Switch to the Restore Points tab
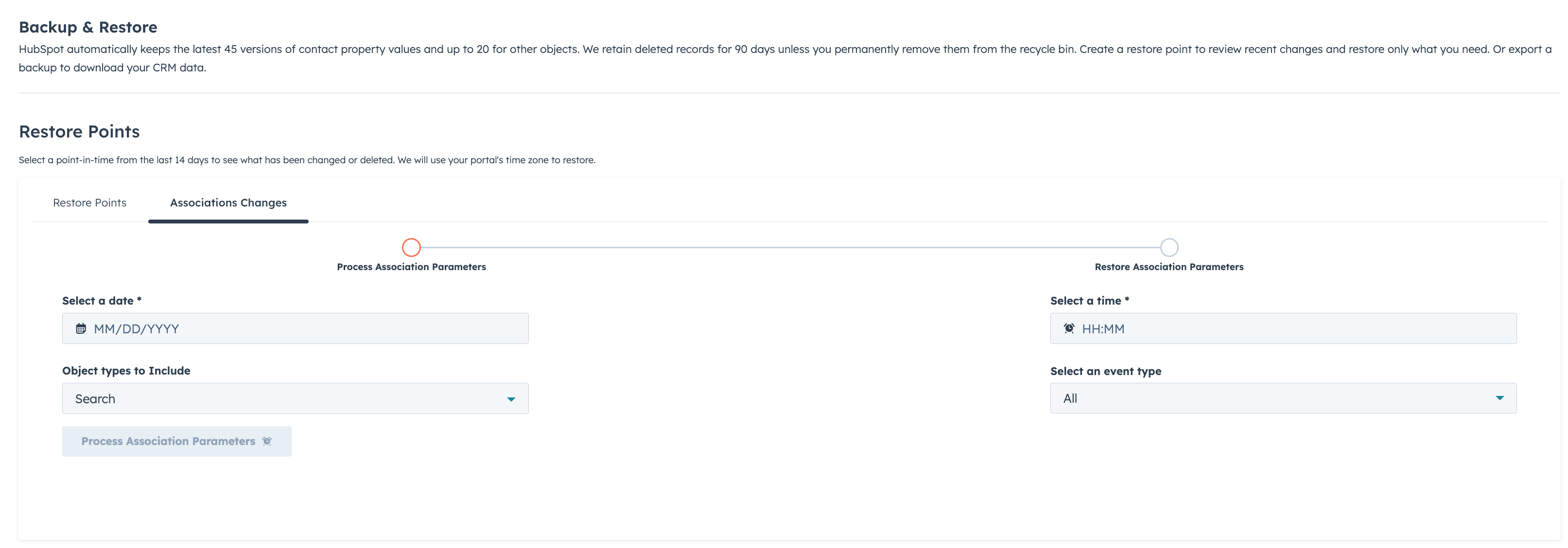This screenshot has width=1568, height=548. point(89,203)
